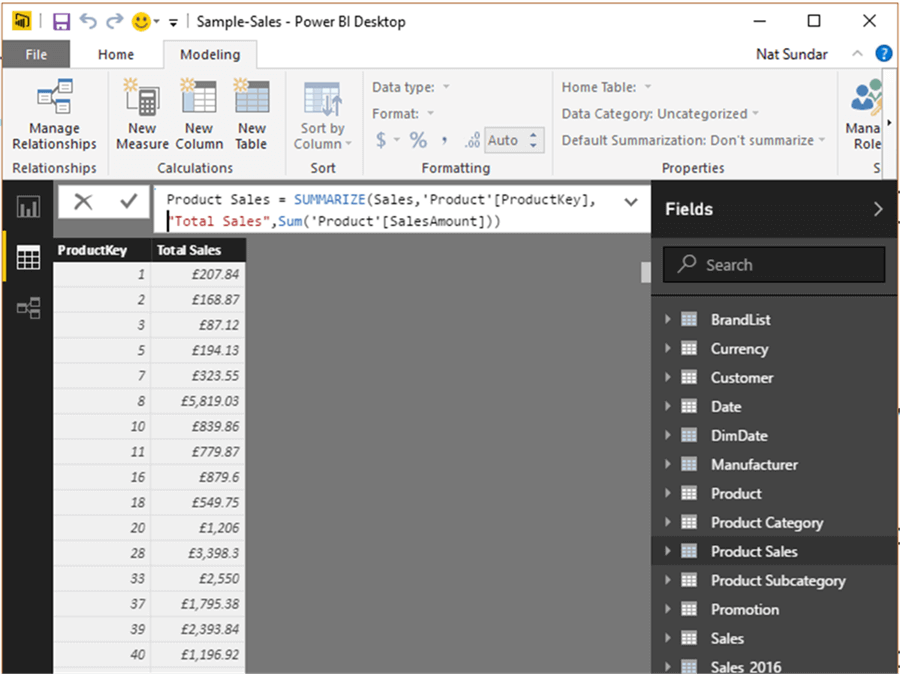Toggle the thousands separator comma
This screenshot has height=674, width=900.
click(444, 140)
